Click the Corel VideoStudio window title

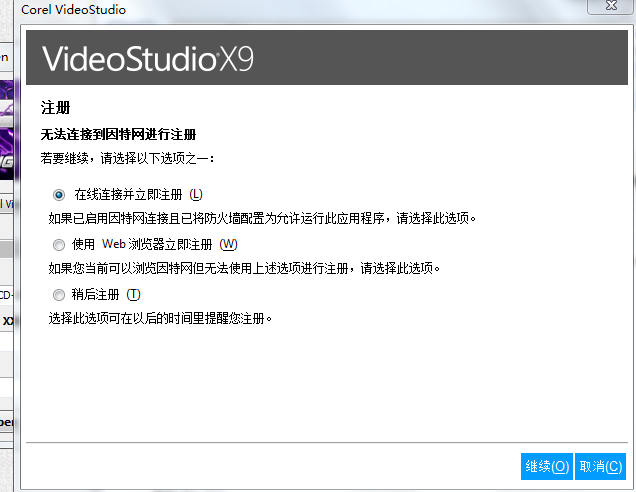[x=73, y=10]
